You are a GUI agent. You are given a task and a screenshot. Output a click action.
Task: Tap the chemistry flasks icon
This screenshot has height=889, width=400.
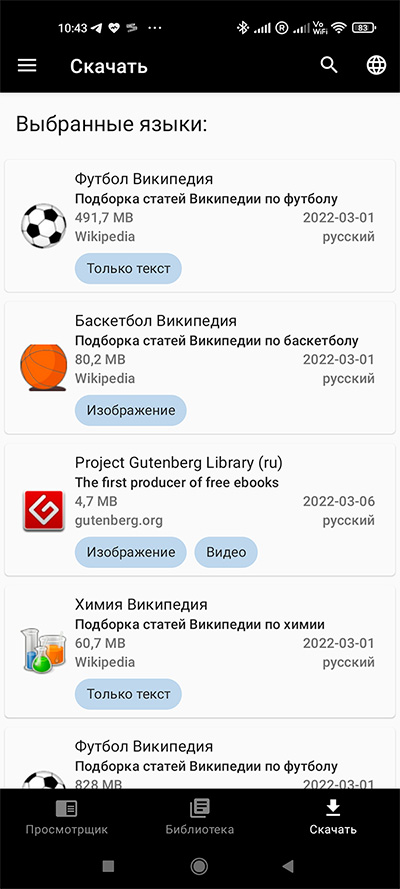click(x=44, y=651)
